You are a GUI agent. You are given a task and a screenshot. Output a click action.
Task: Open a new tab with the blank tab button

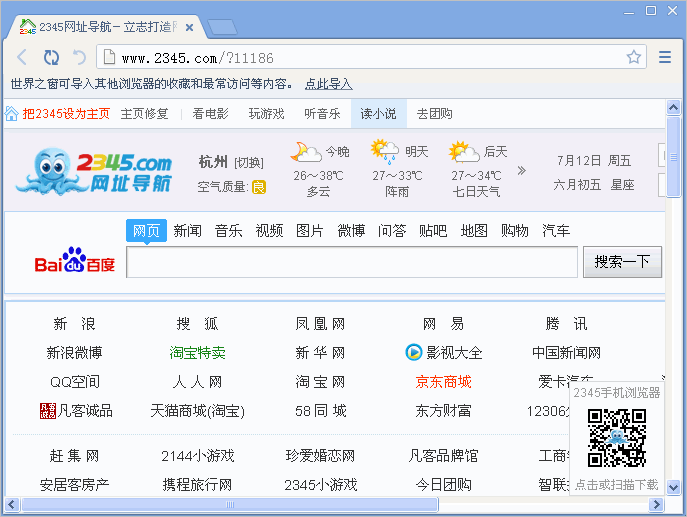tap(222, 27)
